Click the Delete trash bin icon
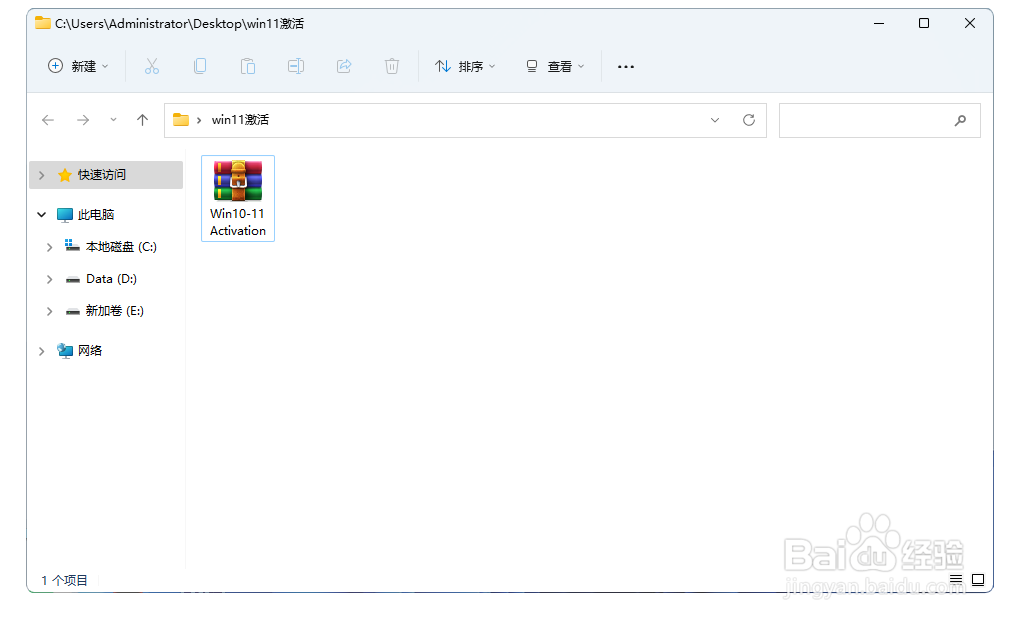Image resolution: width=1022 pixels, height=622 pixels. point(392,66)
